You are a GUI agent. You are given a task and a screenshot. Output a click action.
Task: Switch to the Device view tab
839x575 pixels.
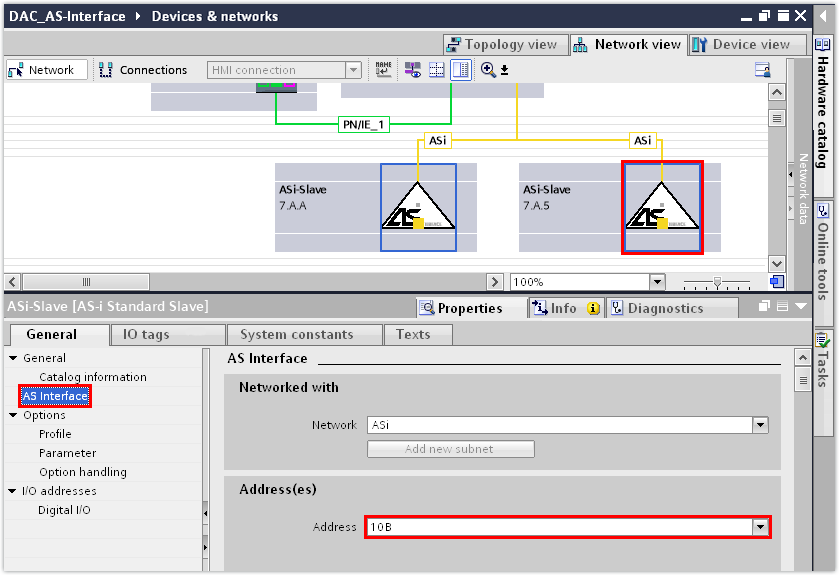click(747, 45)
